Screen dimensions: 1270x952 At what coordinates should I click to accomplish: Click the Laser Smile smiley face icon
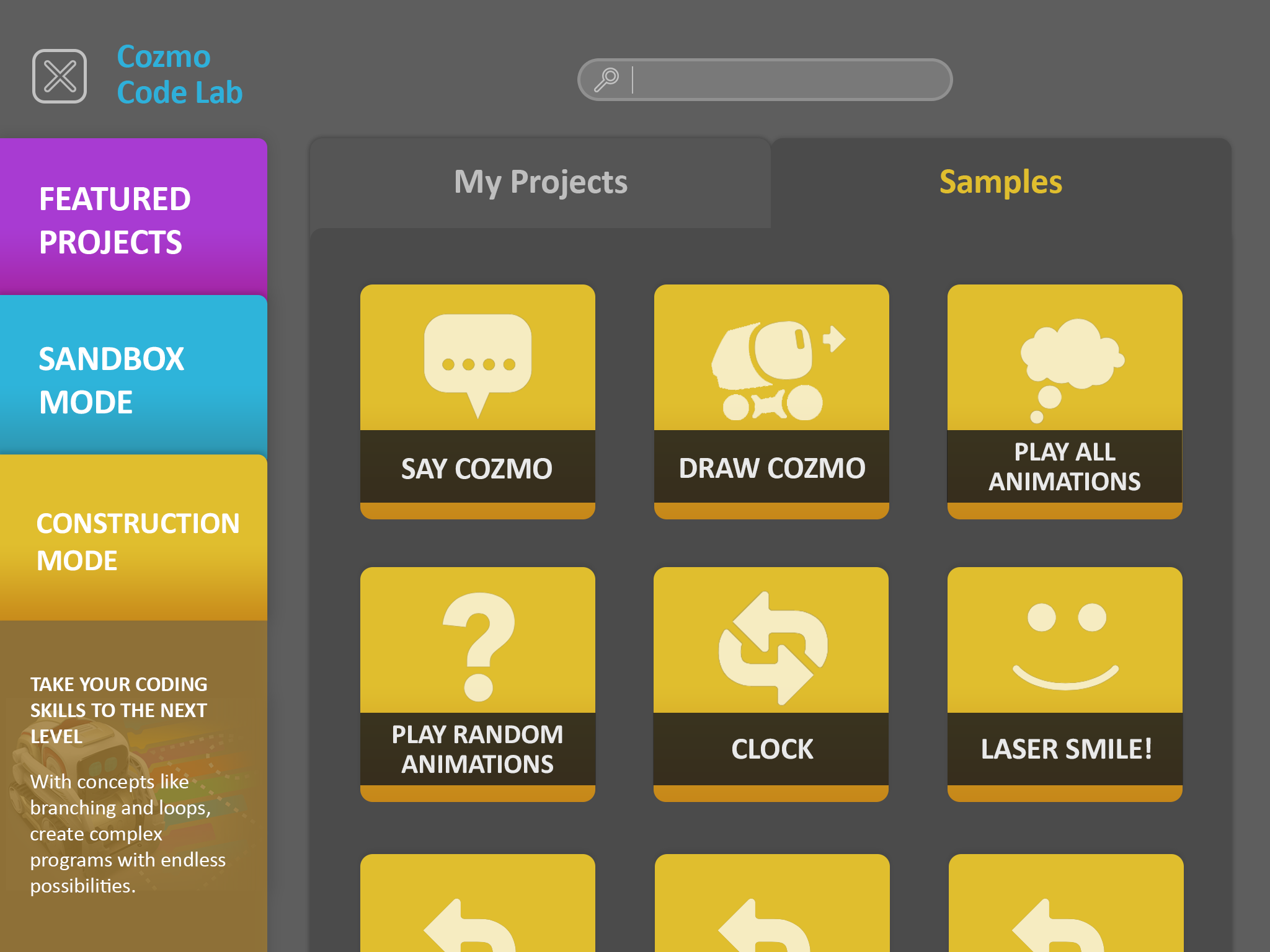[1066, 646]
